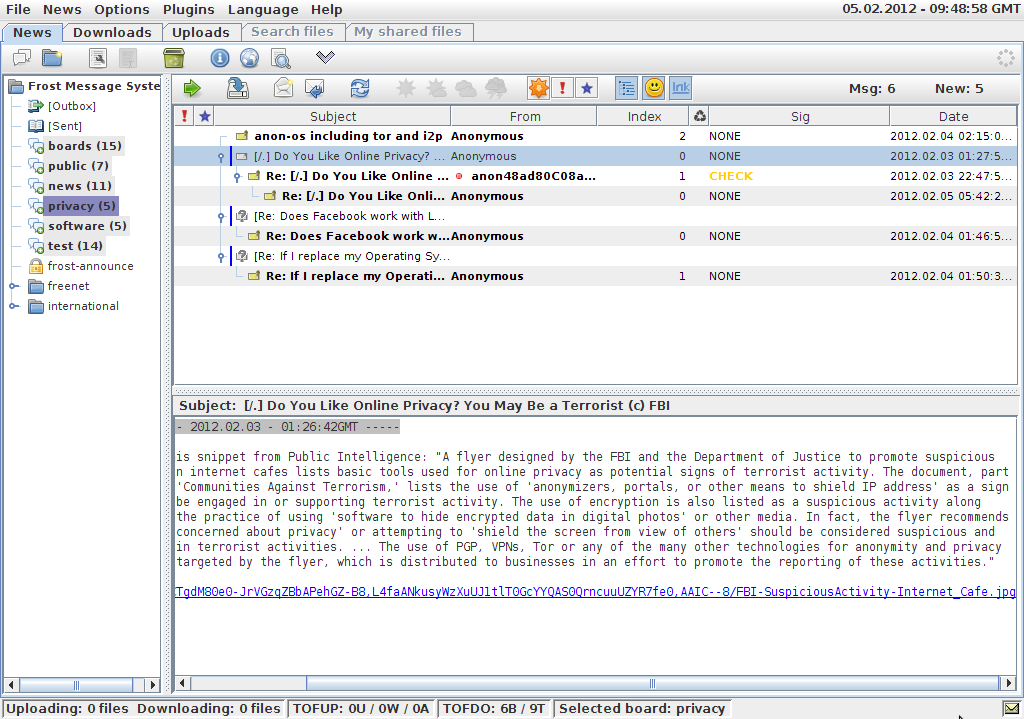Screen dimensions: 1024x719
Task: Toggle the smiley emoticons display button
Action: pyautogui.click(x=653, y=88)
